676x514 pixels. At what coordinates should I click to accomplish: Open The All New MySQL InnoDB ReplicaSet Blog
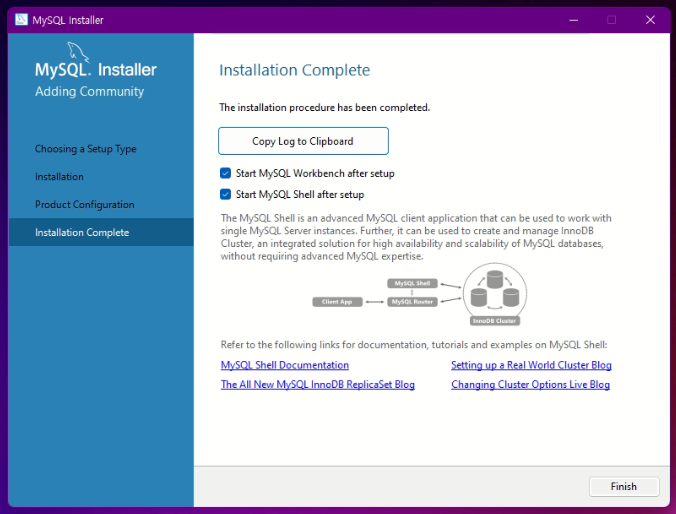[318, 385]
